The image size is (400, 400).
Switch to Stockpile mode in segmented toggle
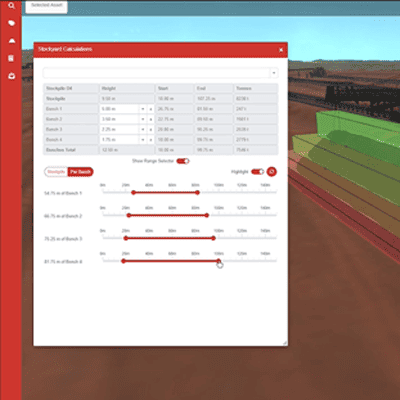pyautogui.click(x=56, y=172)
